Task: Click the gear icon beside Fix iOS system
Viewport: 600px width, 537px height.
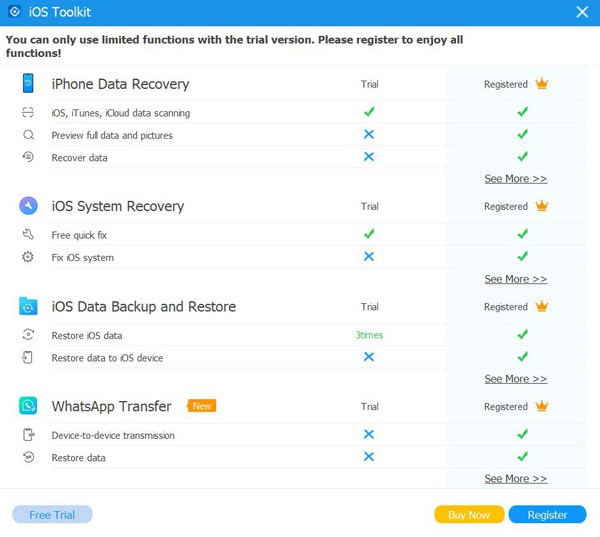Action: click(28, 257)
